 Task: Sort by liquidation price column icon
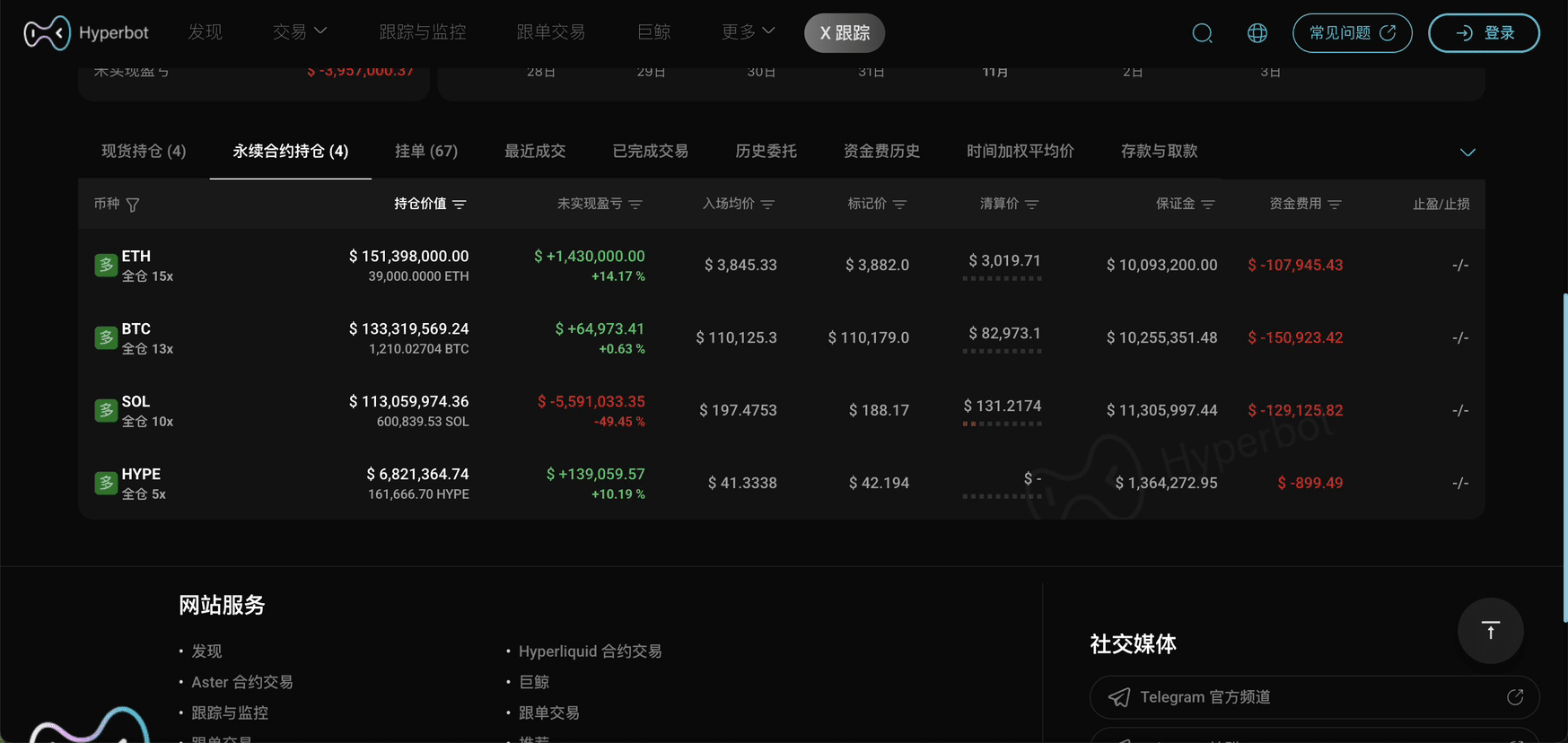click(1032, 205)
